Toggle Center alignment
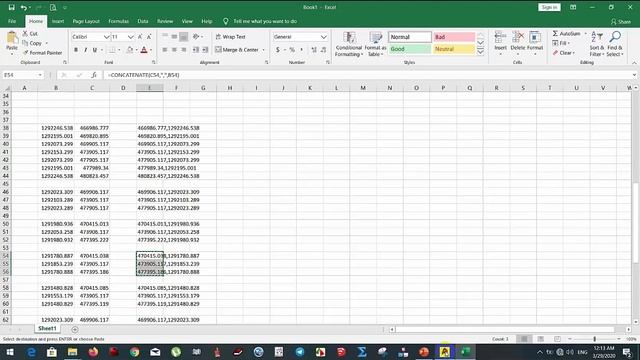Viewport: 640px width, 360px height. point(174,50)
